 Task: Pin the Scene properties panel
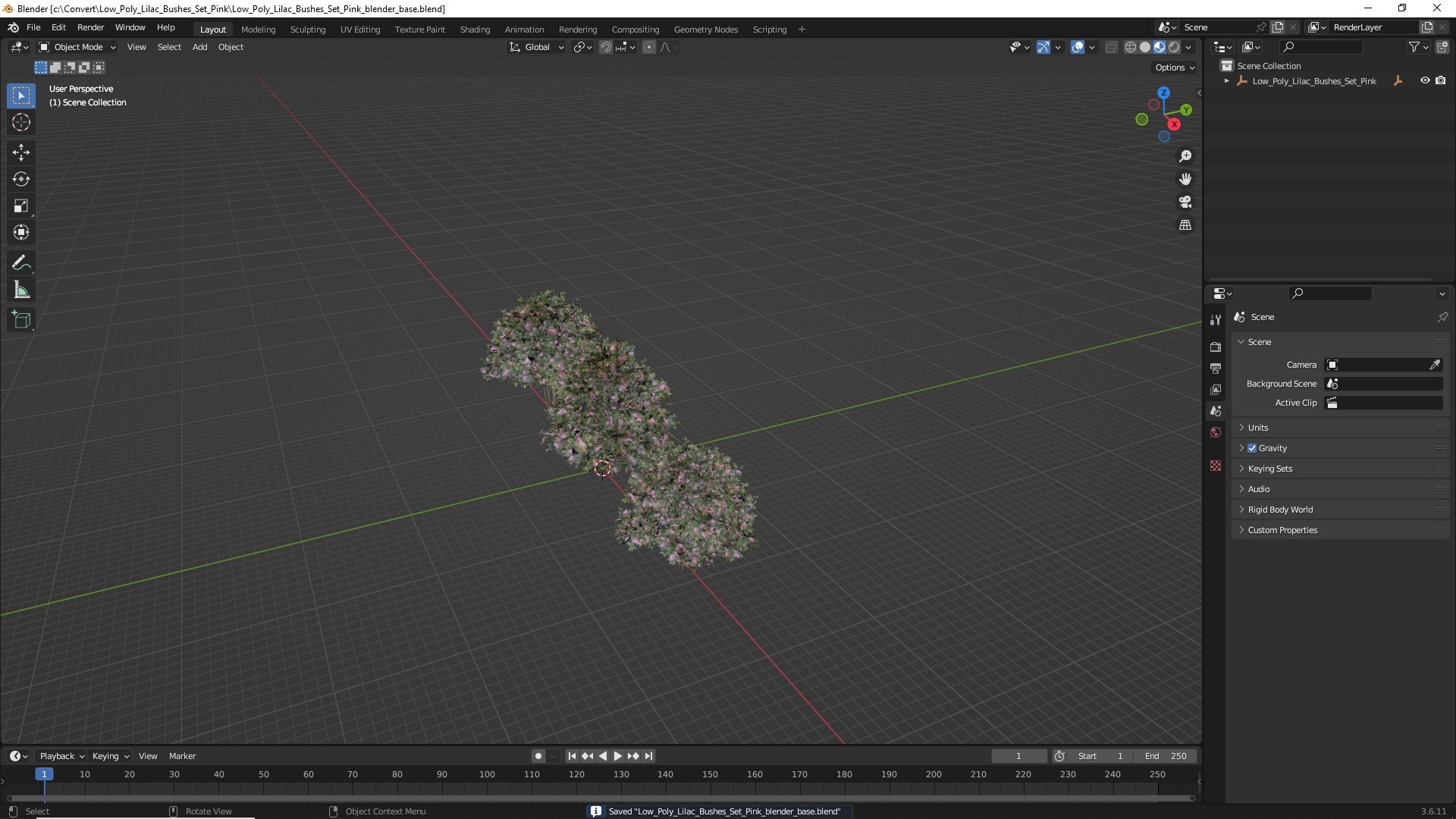[x=1442, y=317]
